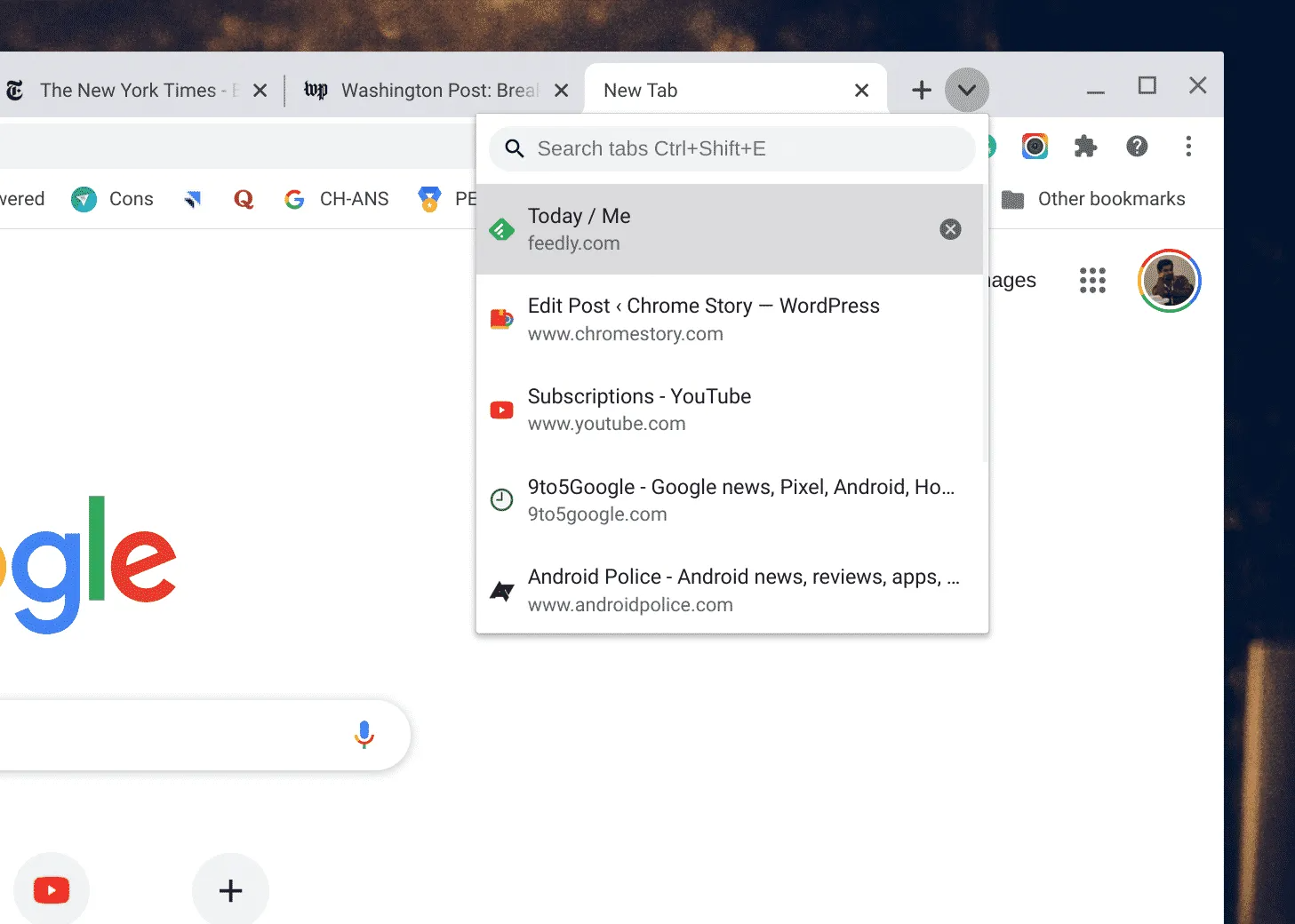Click the 9to5Google clock favicon

(502, 499)
